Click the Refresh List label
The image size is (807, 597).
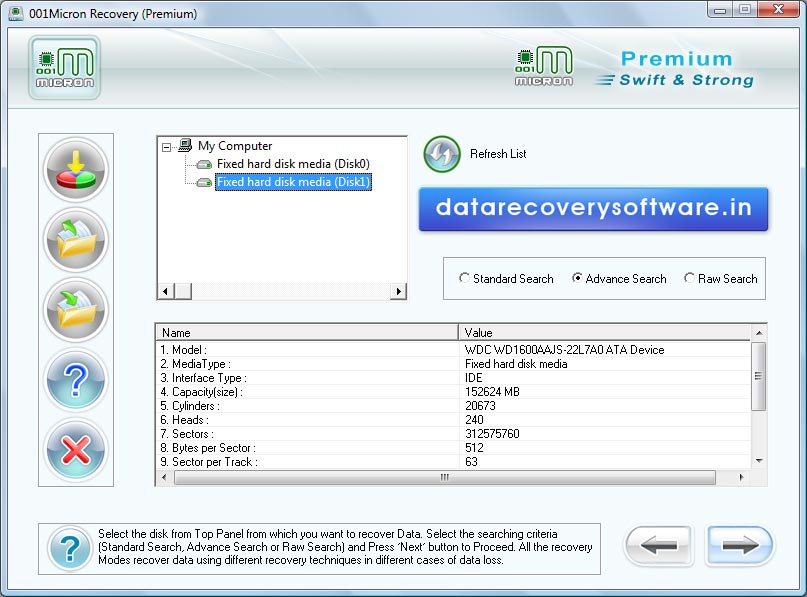498,154
